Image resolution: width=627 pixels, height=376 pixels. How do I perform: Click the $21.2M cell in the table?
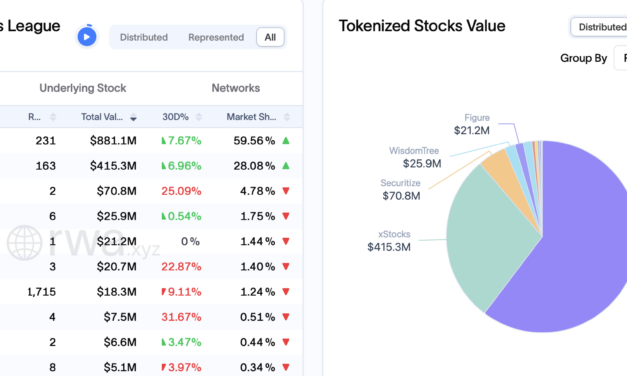tap(116, 242)
